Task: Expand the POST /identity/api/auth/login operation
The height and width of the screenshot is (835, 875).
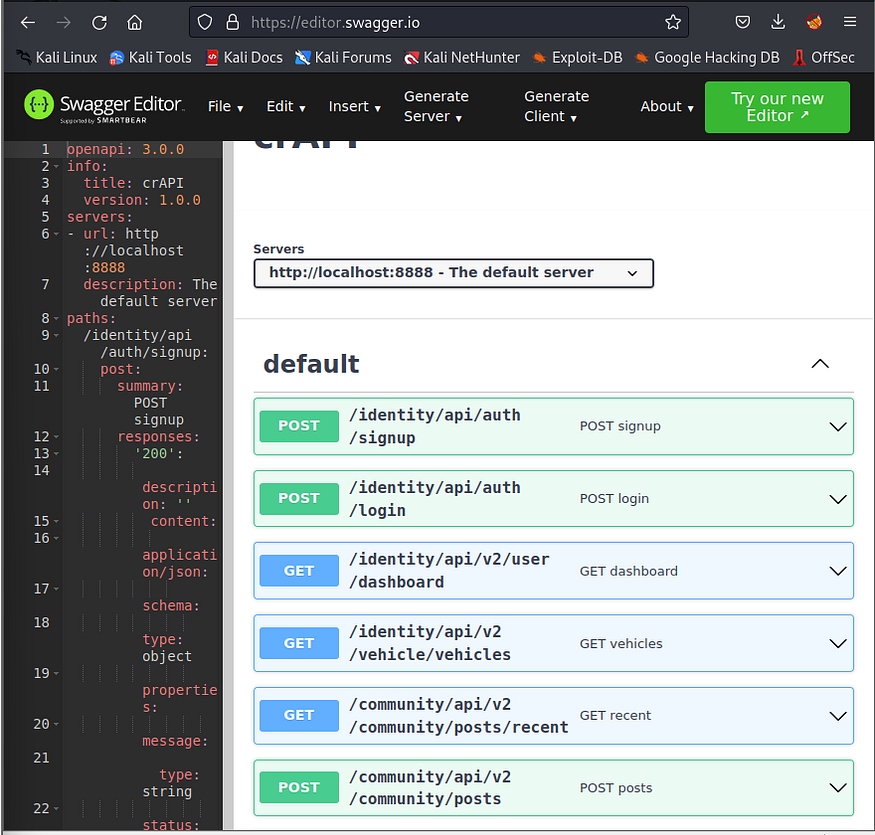Action: click(555, 498)
